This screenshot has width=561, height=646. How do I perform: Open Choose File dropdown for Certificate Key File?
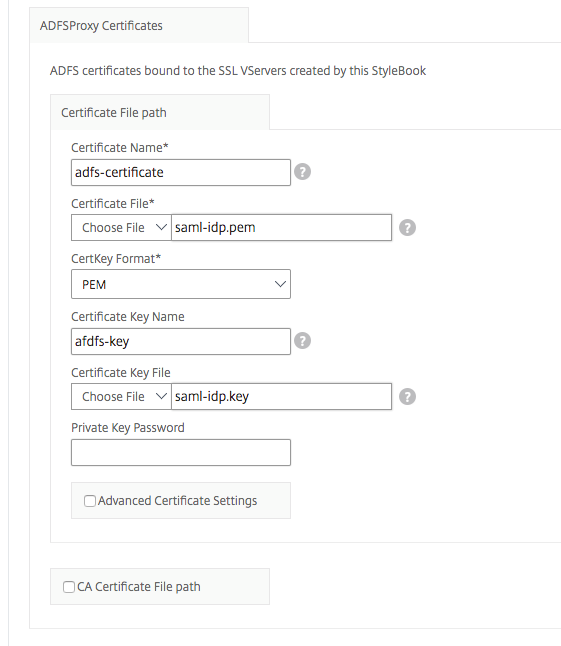(121, 396)
